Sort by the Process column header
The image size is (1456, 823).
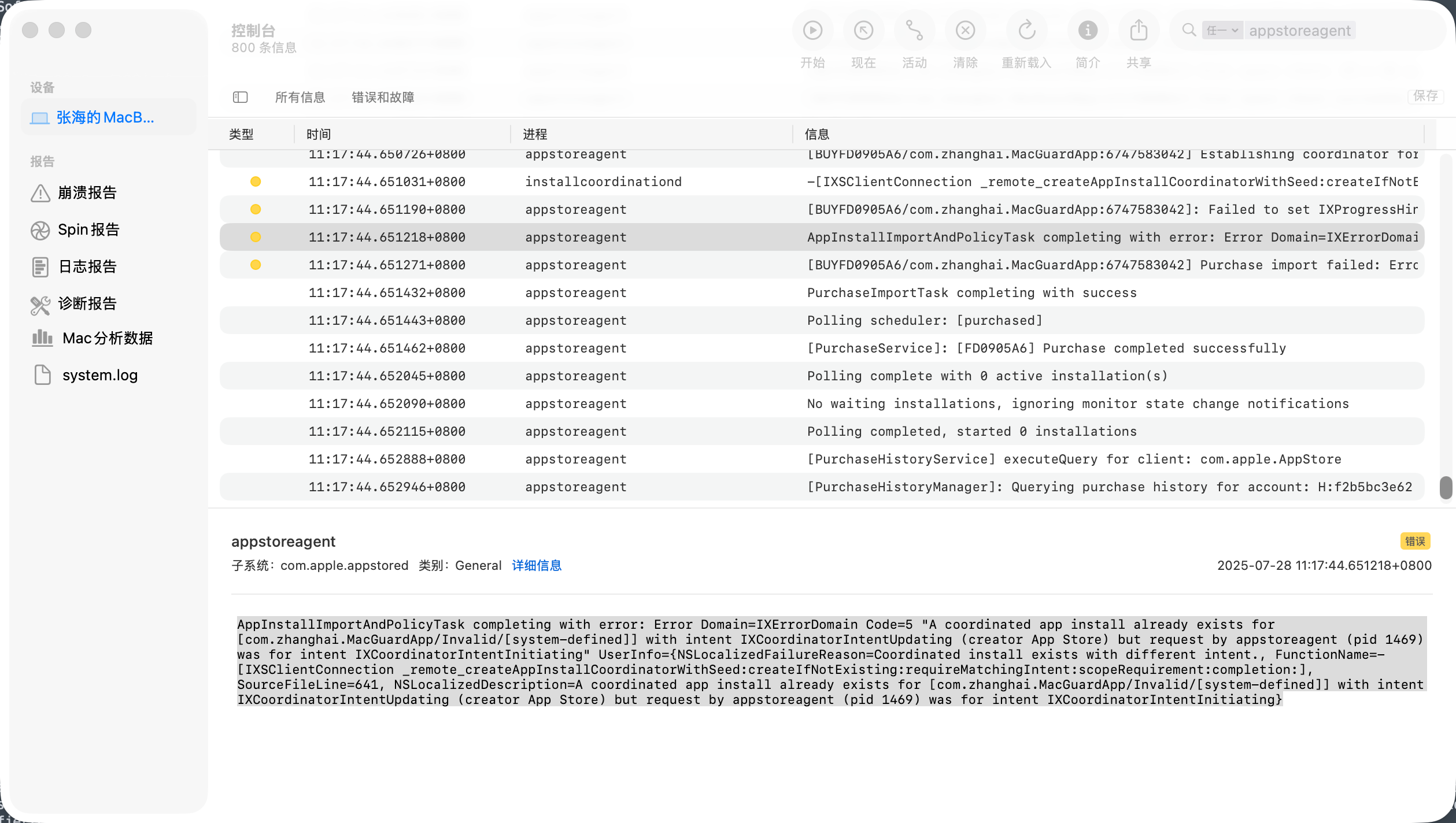(535, 134)
